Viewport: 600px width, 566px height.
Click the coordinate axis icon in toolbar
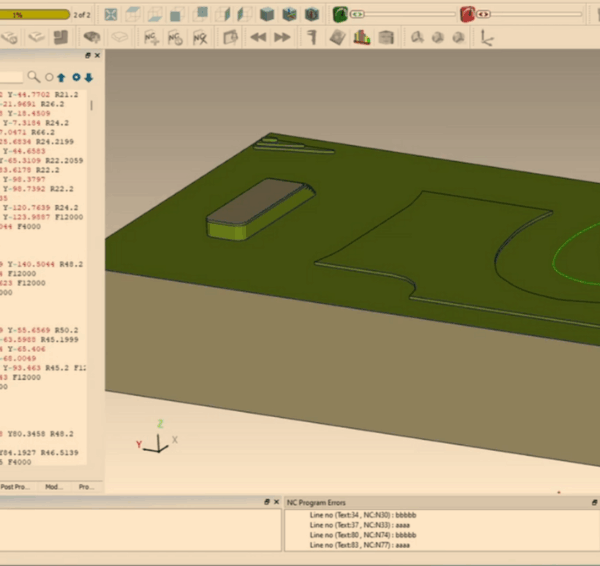pyautogui.click(x=487, y=37)
